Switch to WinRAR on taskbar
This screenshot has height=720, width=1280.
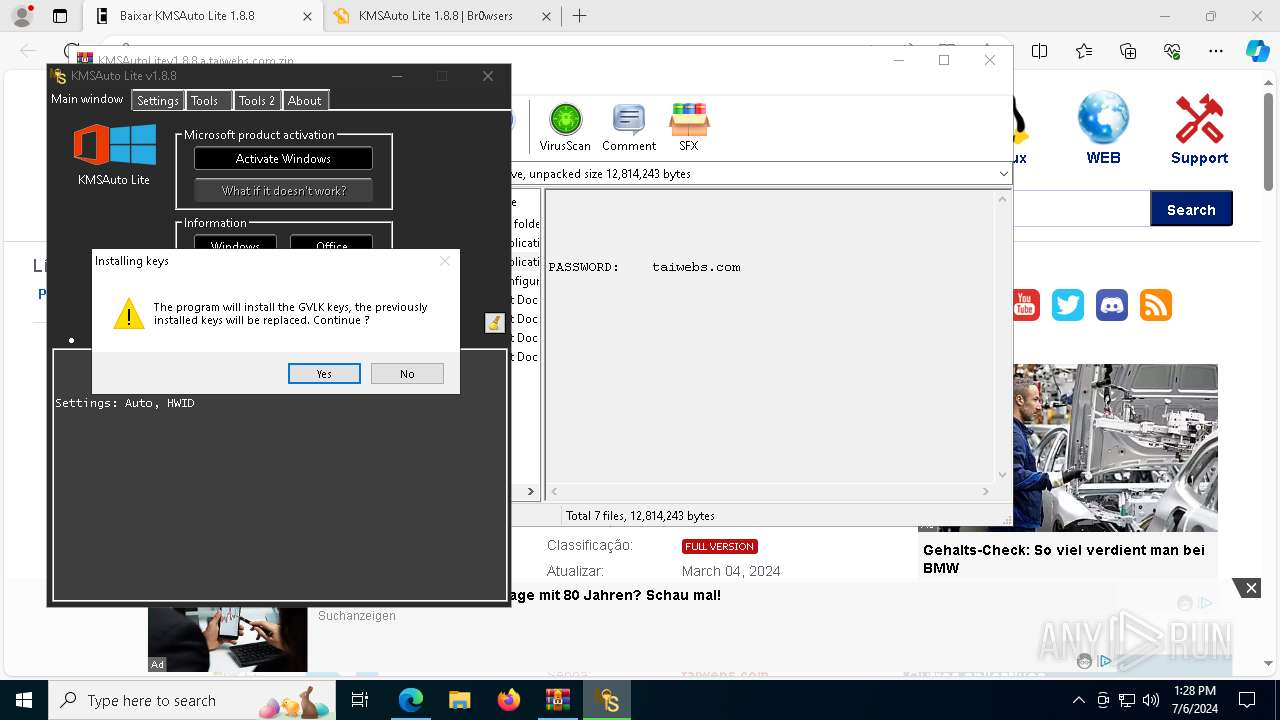[557, 700]
